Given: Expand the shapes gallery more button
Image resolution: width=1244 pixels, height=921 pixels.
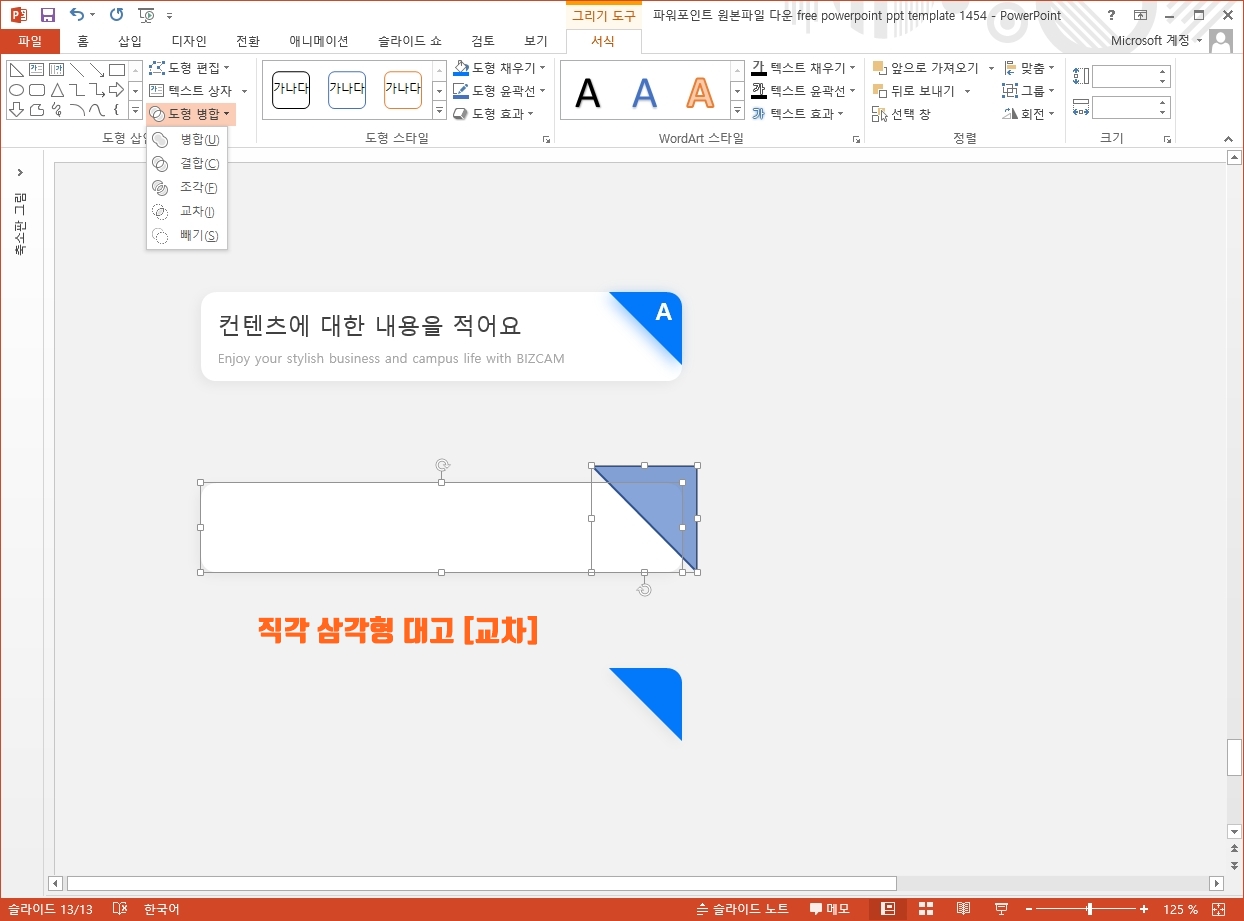Looking at the screenshot, I should point(135,111).
